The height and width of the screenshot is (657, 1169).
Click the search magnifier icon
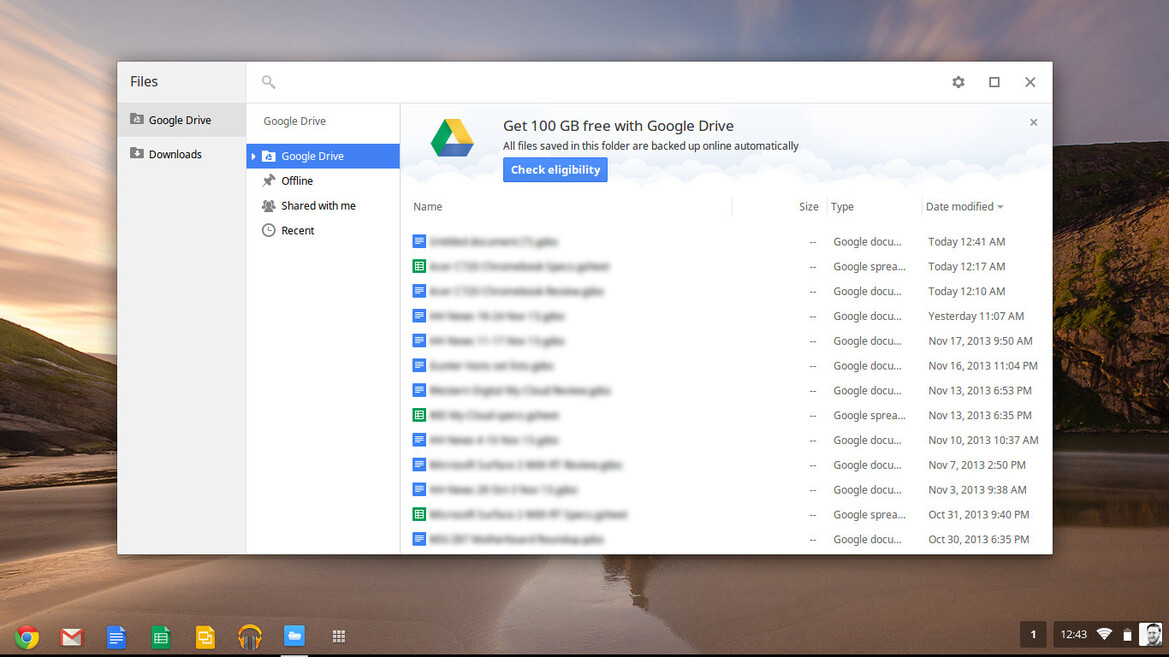point(268,82)
